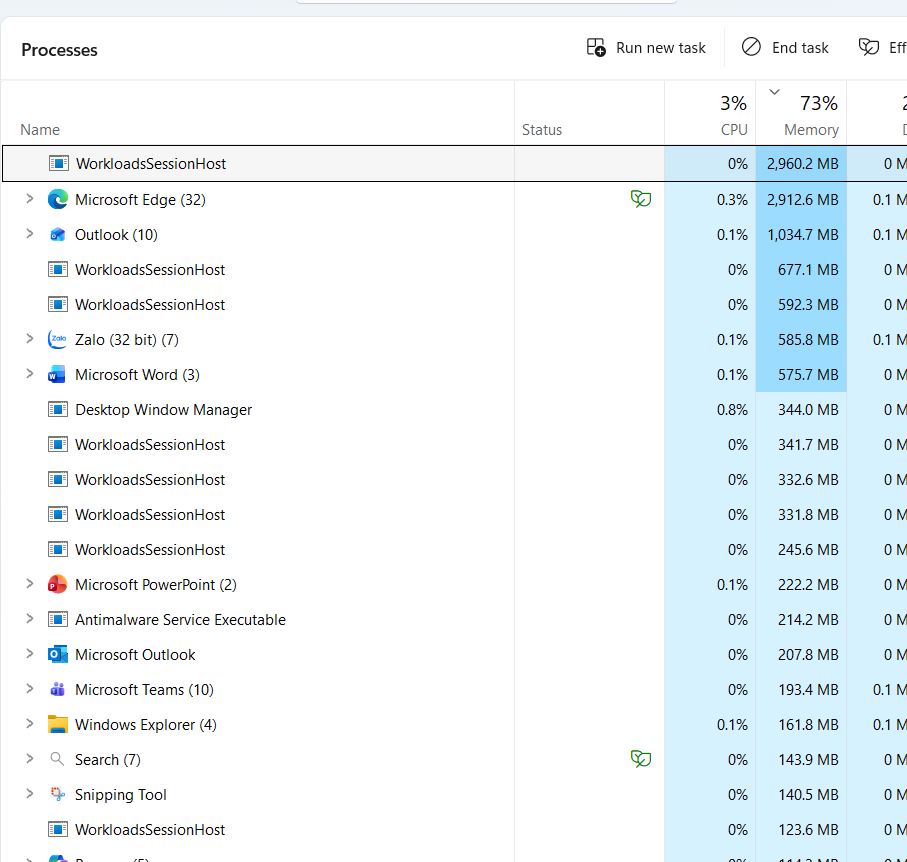The width and height of the screenshot is (907, 862).
Task: Click the 1,034.7 MB memory value
Action: click(x=802, y=235)
